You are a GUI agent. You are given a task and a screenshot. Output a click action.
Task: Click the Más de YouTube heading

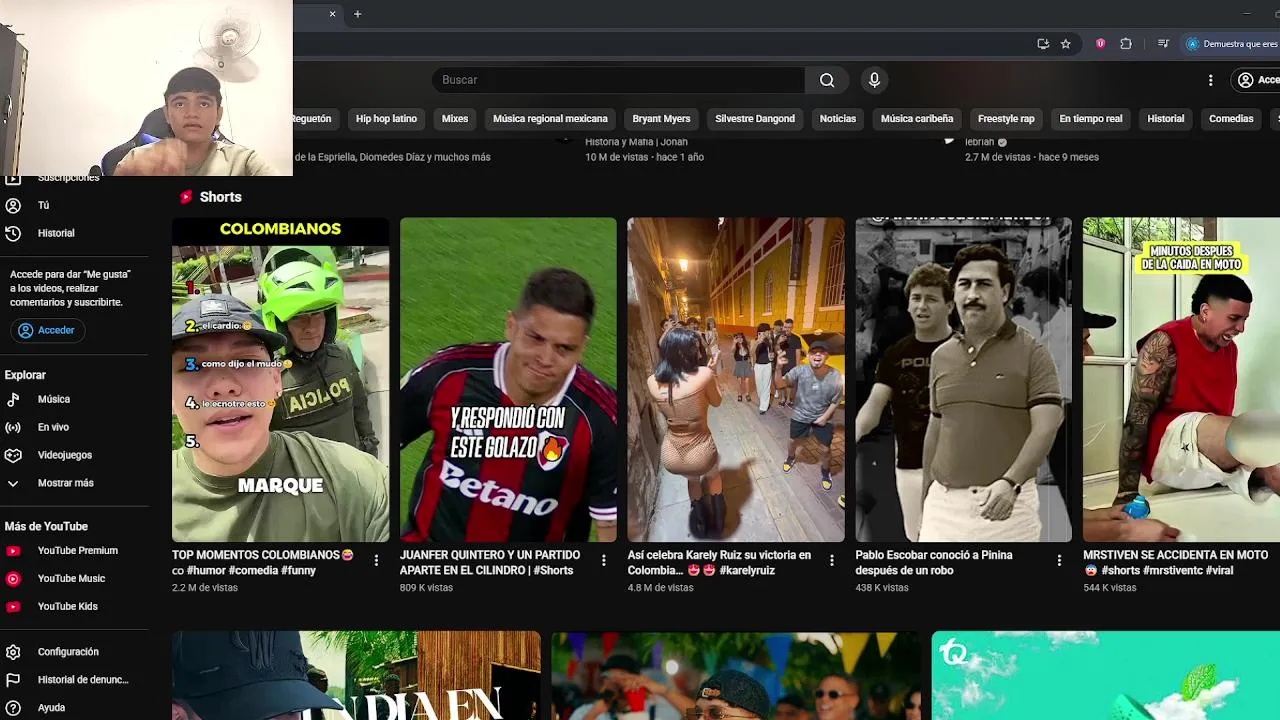coord(46,526)
